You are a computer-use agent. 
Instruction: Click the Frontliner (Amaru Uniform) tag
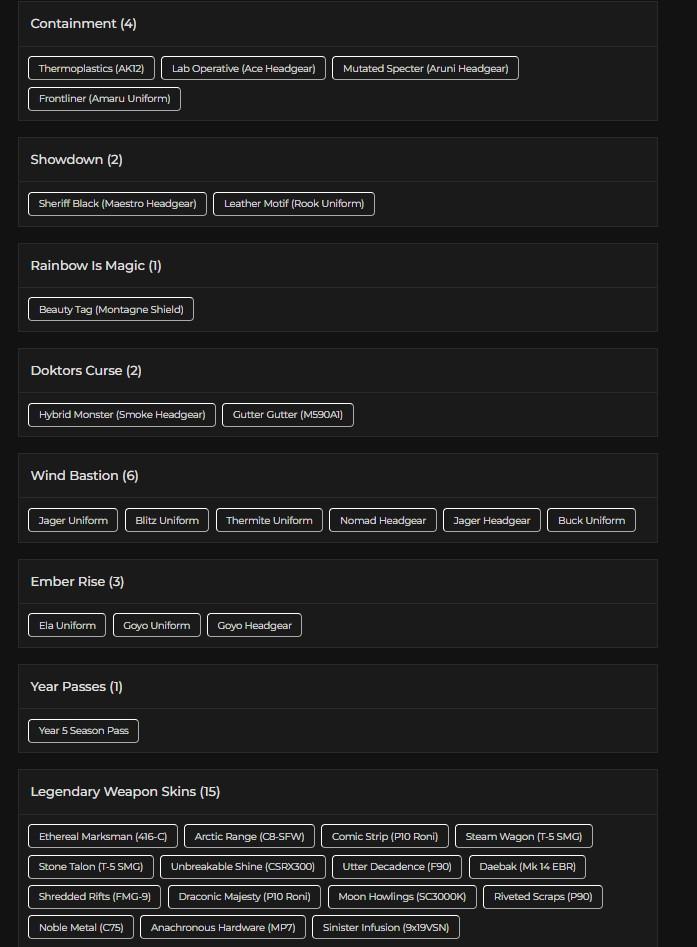(x=104, y=99)
